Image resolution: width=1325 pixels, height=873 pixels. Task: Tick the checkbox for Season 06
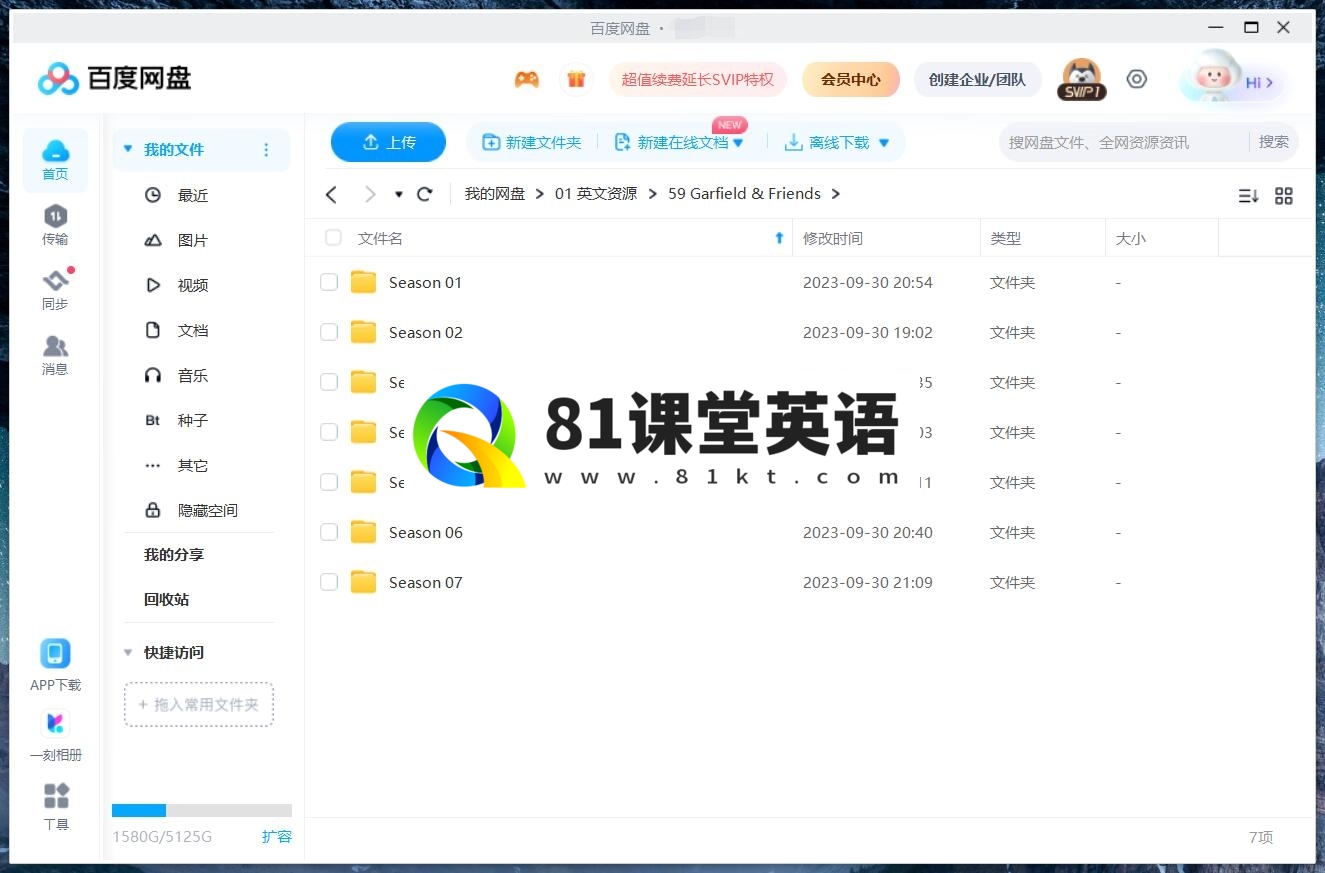tap(329, 533)
